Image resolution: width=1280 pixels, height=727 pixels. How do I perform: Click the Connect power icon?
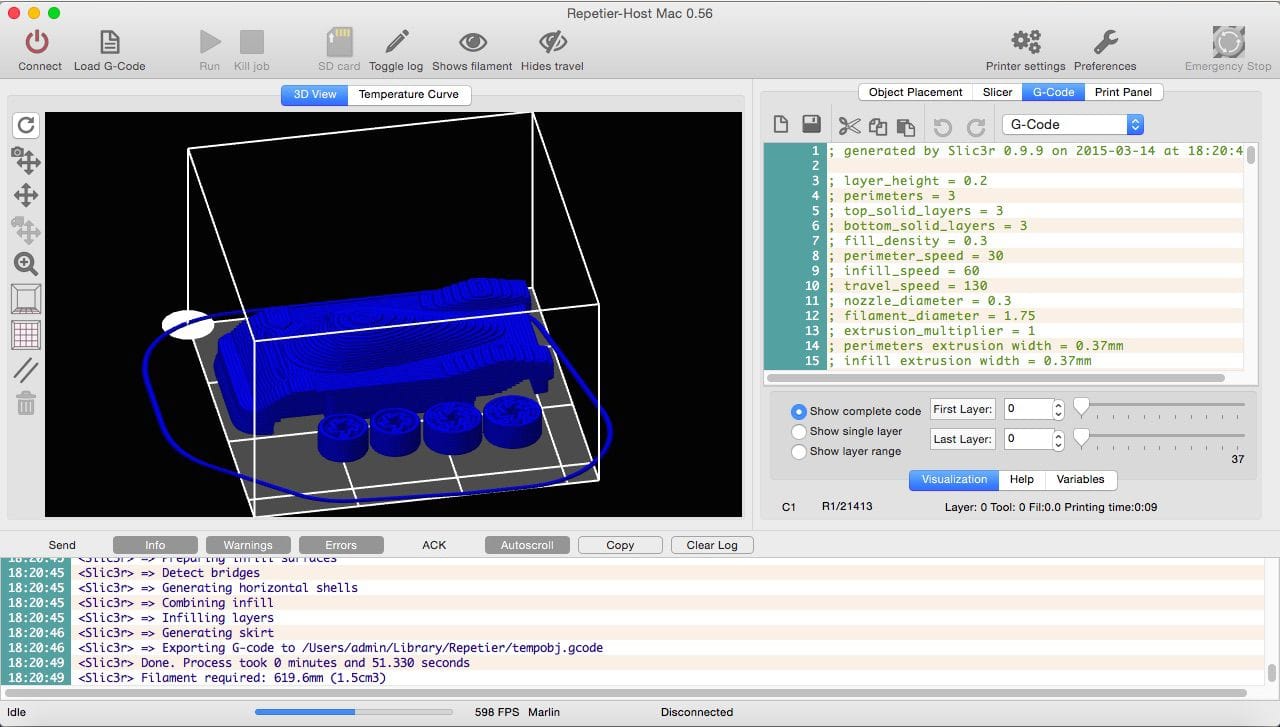(37, 42)
